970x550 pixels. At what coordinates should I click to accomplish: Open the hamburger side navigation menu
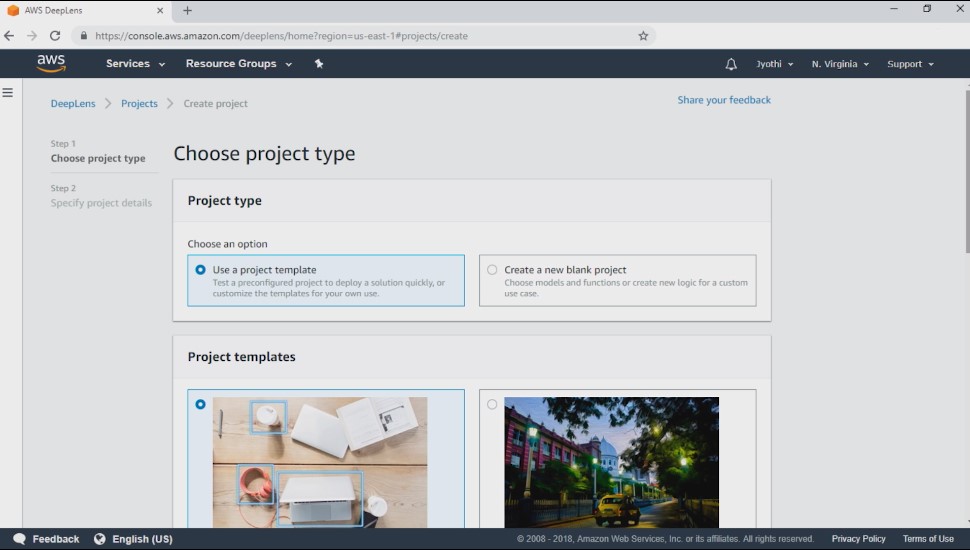point(7,93)
